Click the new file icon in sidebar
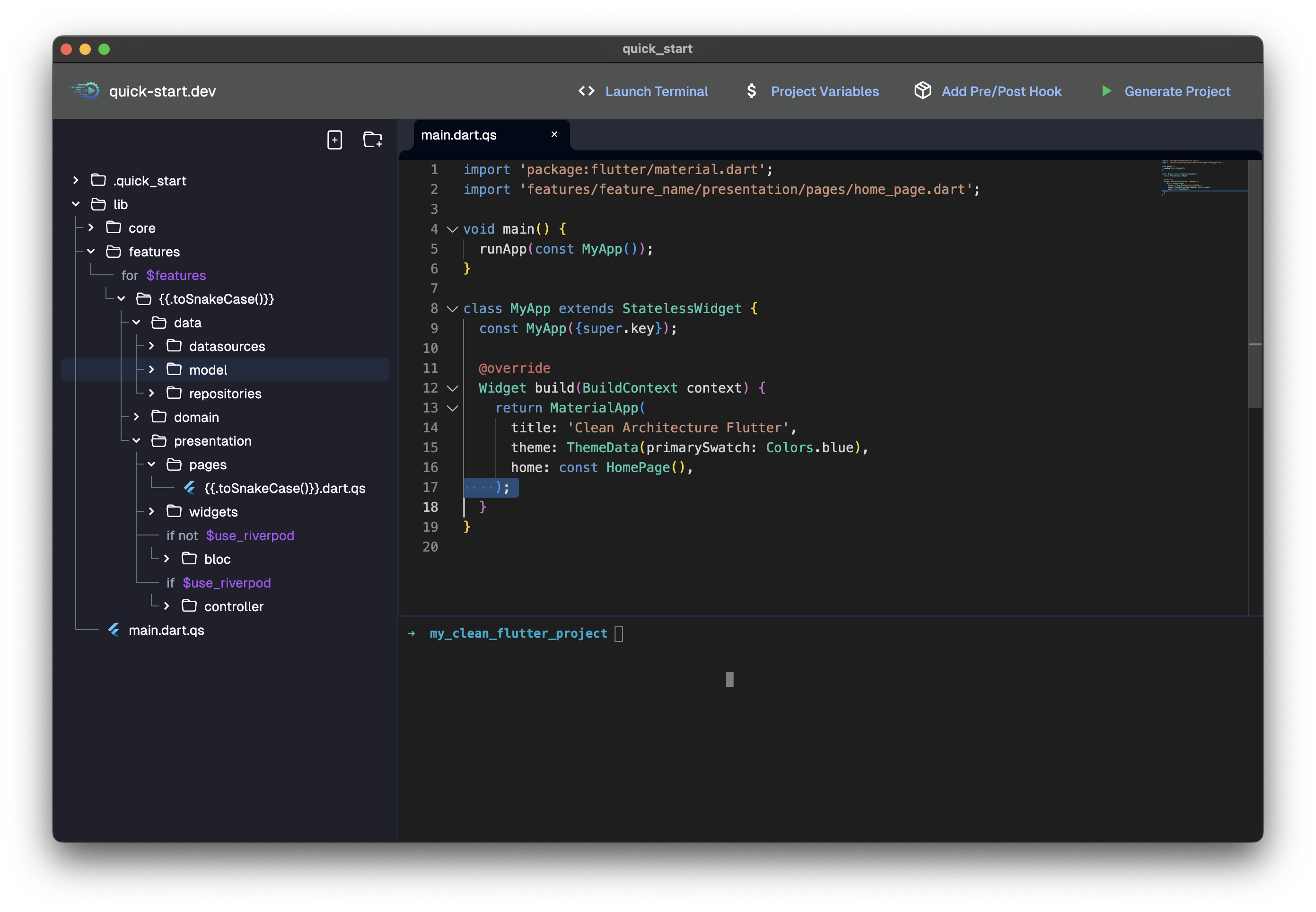The height and width of the screenshot is (912, 1316). (x=335, y=140)
